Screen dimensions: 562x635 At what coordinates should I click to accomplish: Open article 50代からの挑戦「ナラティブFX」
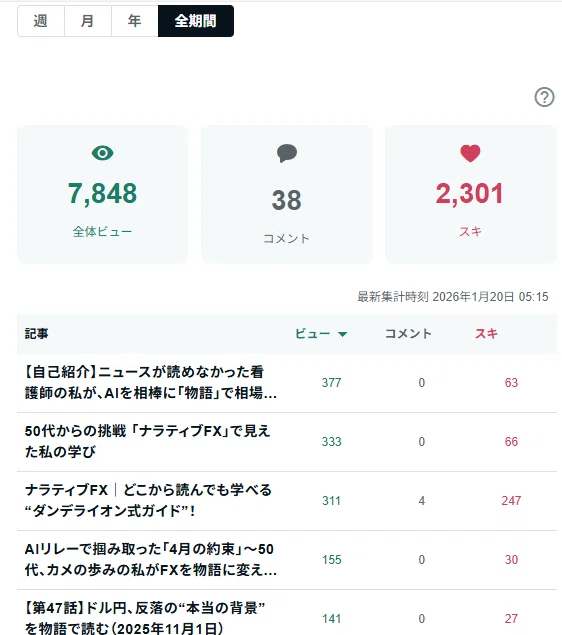pyautogui.click(x=147, y=441)
